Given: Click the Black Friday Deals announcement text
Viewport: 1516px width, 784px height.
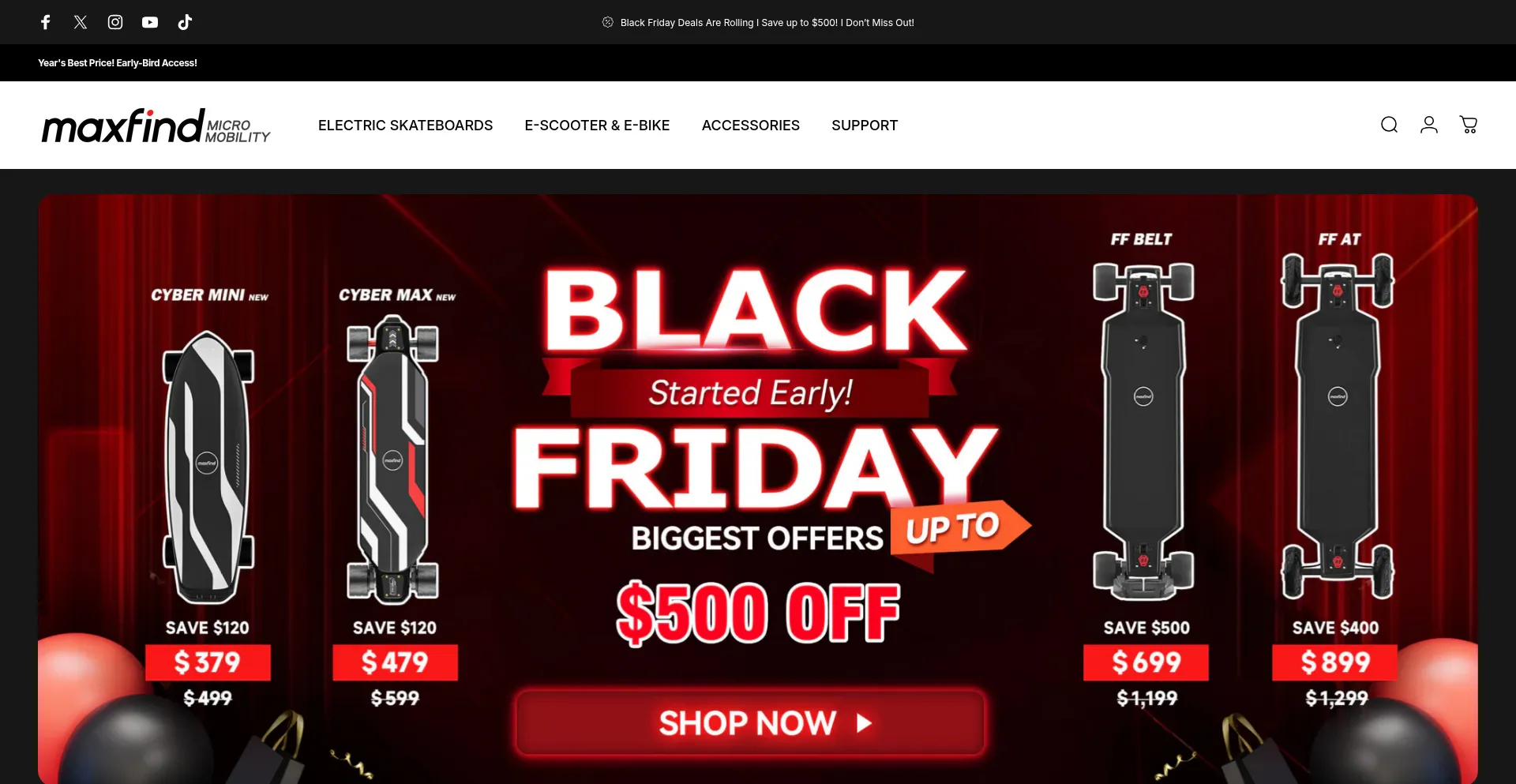Looking at the screenshot, I should point(767,23).
